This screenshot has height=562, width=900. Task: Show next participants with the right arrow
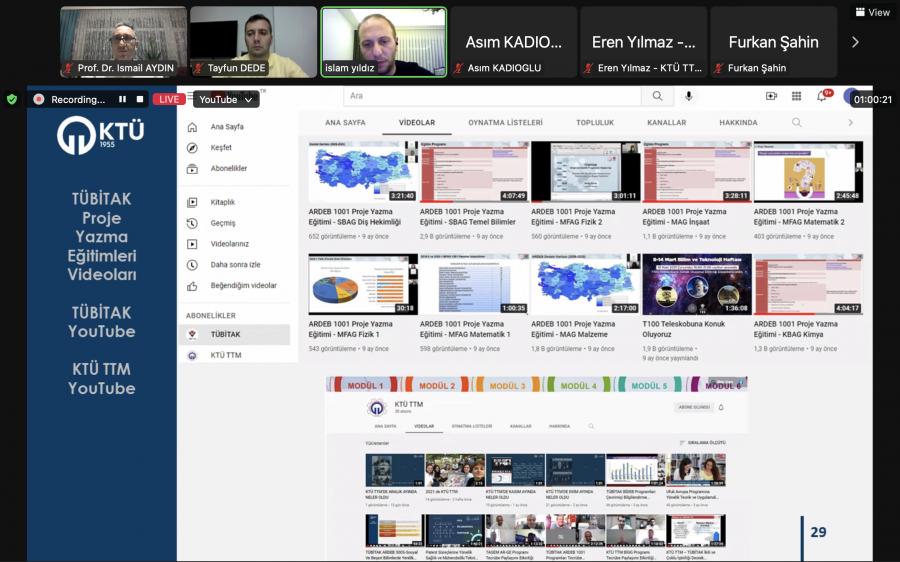(855, 42)
